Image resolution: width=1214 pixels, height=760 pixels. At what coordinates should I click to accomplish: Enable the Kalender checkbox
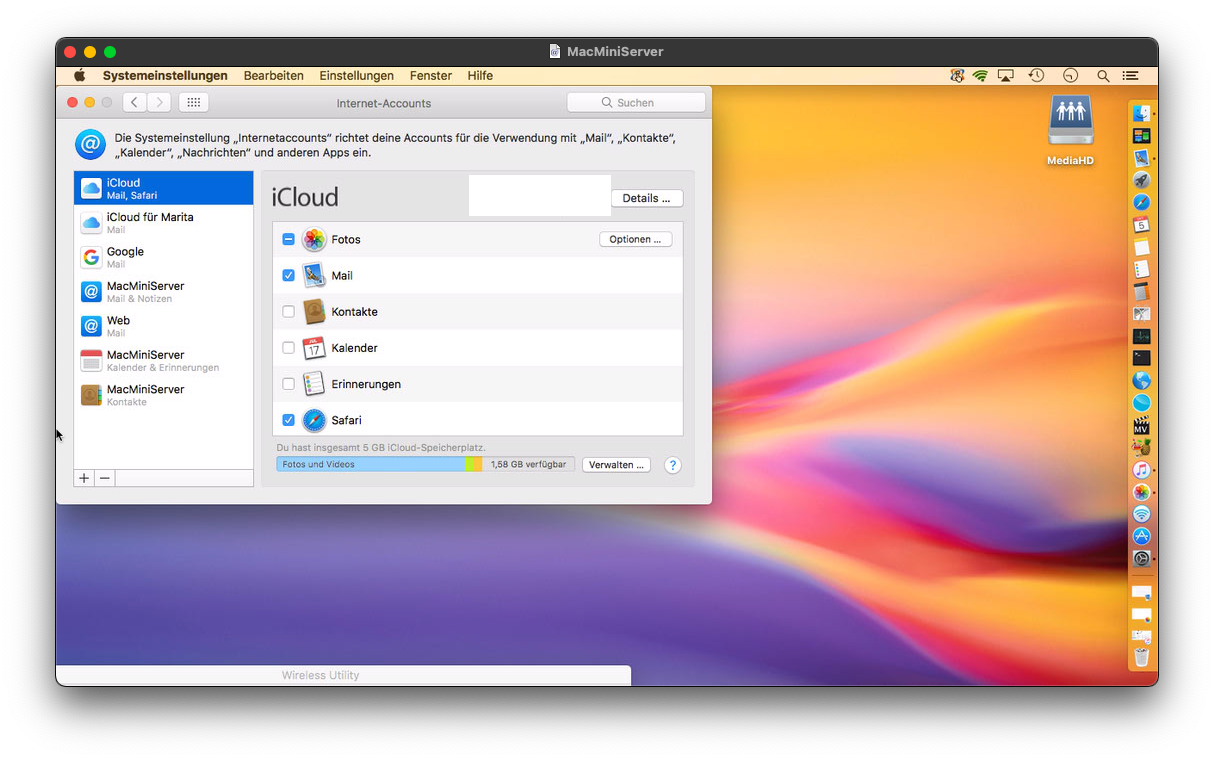288,348
